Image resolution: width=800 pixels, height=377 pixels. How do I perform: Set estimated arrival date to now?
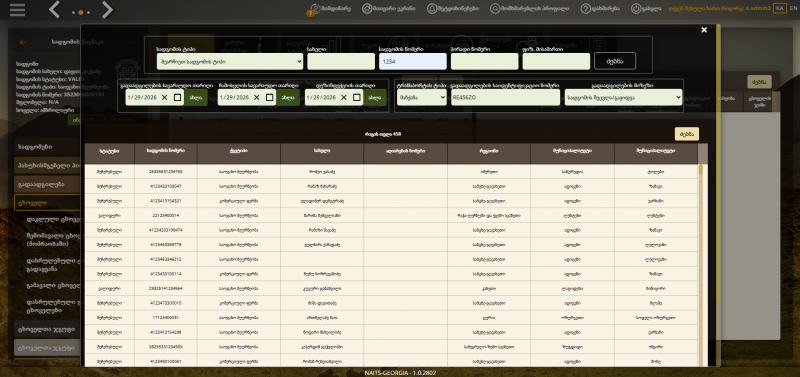pos(288,97)
